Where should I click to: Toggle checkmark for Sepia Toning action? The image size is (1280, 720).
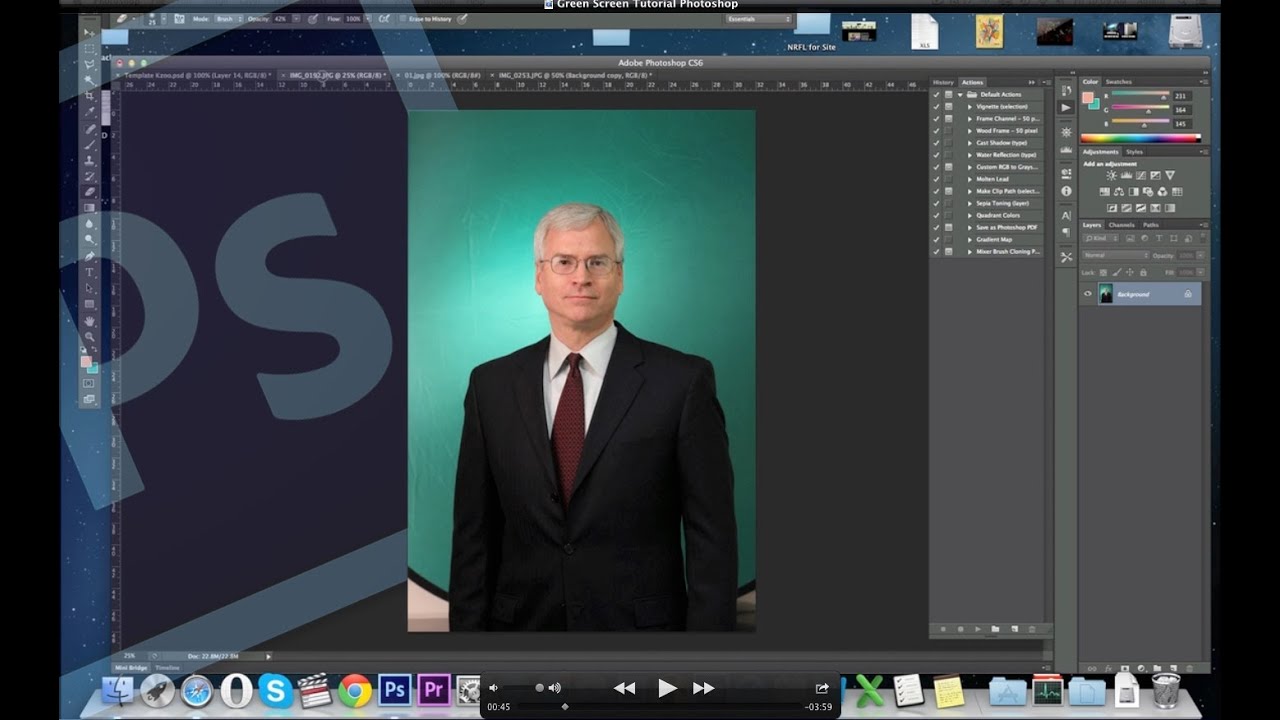pyautogui.click(x=937, y=203)
